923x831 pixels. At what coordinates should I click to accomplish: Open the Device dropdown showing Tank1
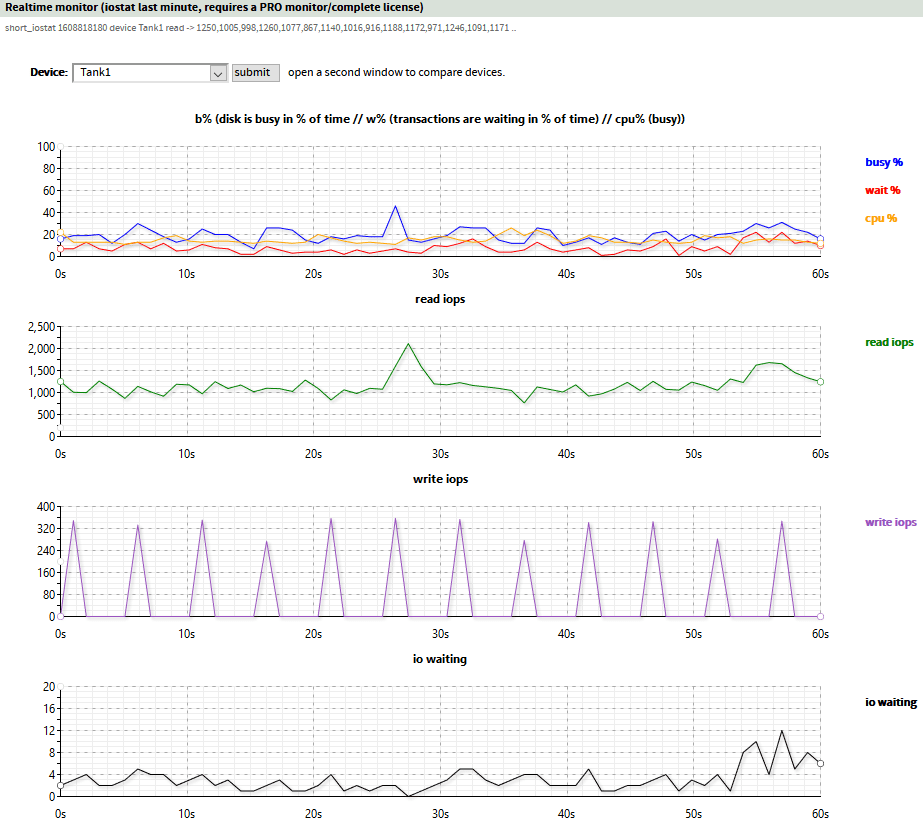click(x=150, y=73)
